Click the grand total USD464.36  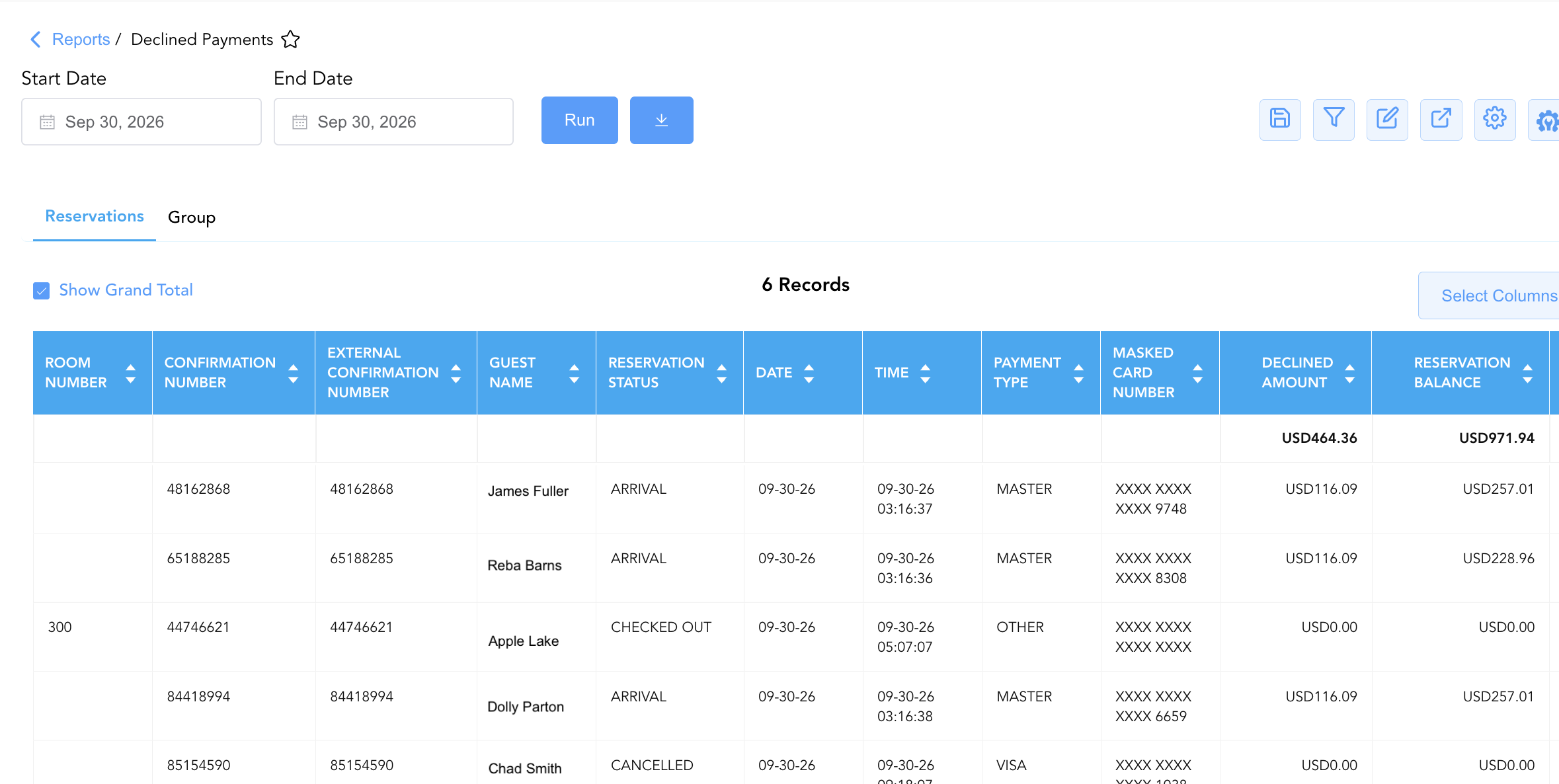click(x=1319, y=438)
